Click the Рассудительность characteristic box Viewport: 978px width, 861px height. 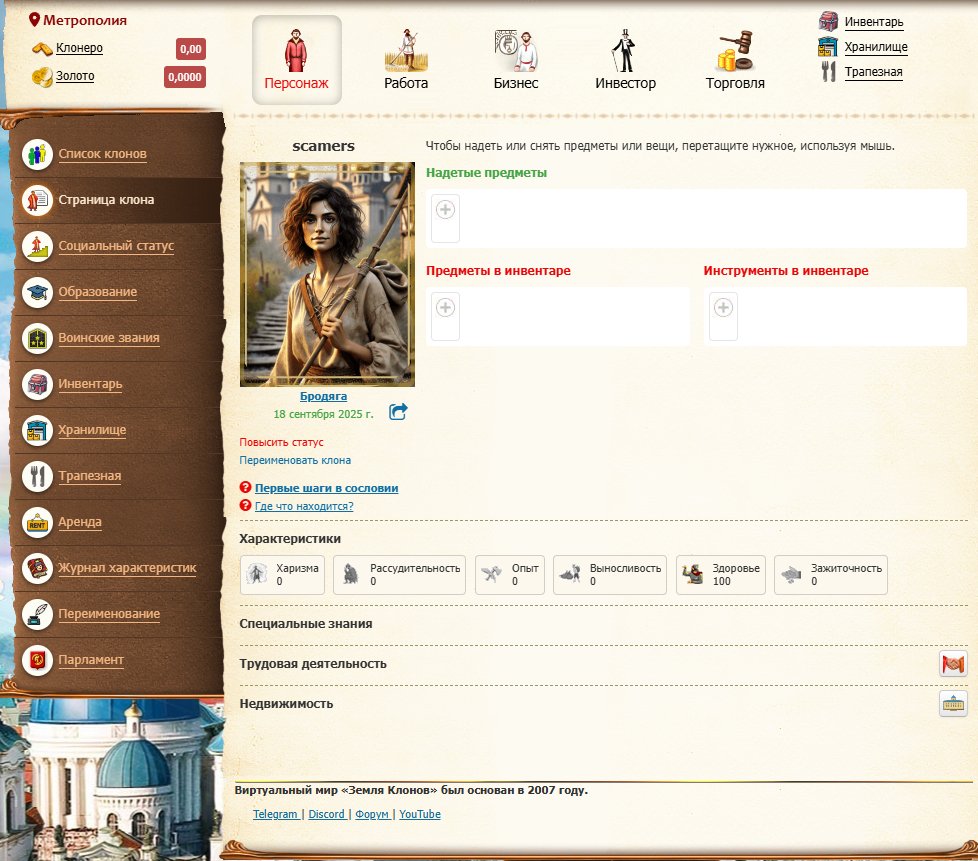[399, 575]
